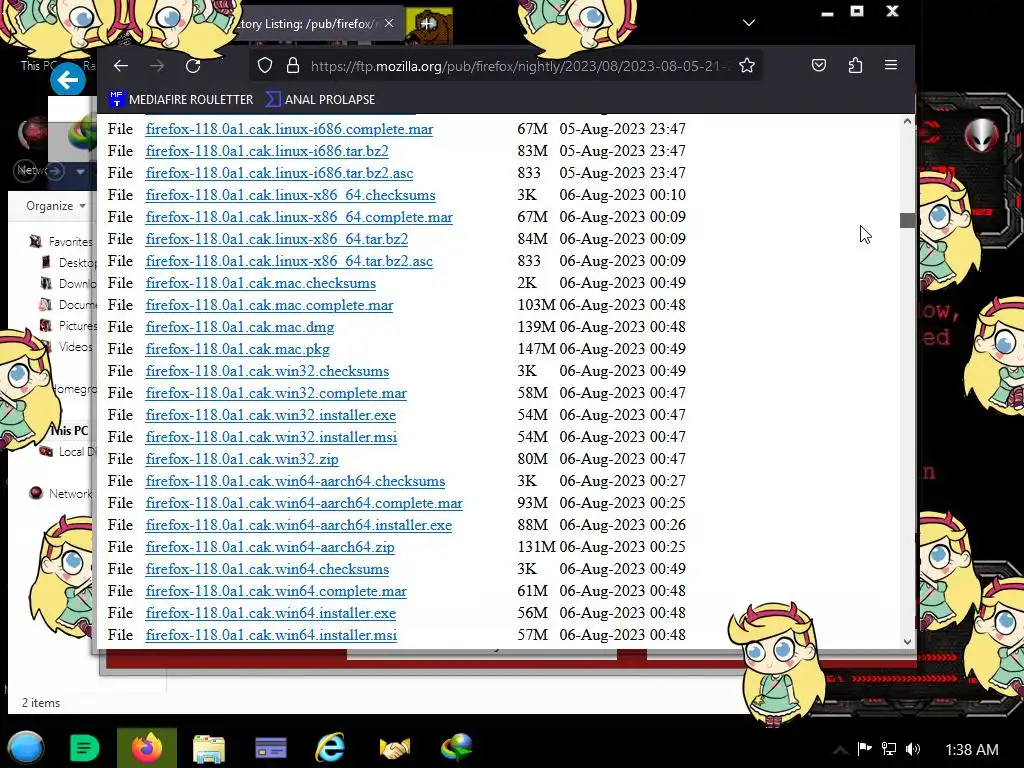
Task: Switch to second tab with bear thumbnail
Action: click(428, 24)
